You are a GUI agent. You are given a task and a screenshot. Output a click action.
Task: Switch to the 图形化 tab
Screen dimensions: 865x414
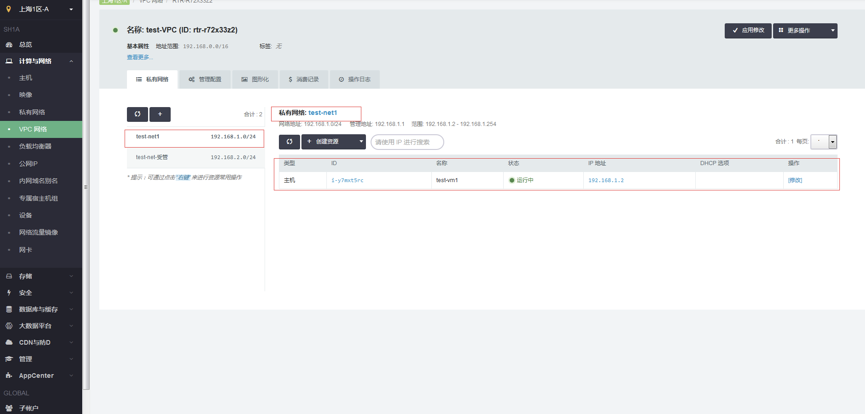[255, 79]
